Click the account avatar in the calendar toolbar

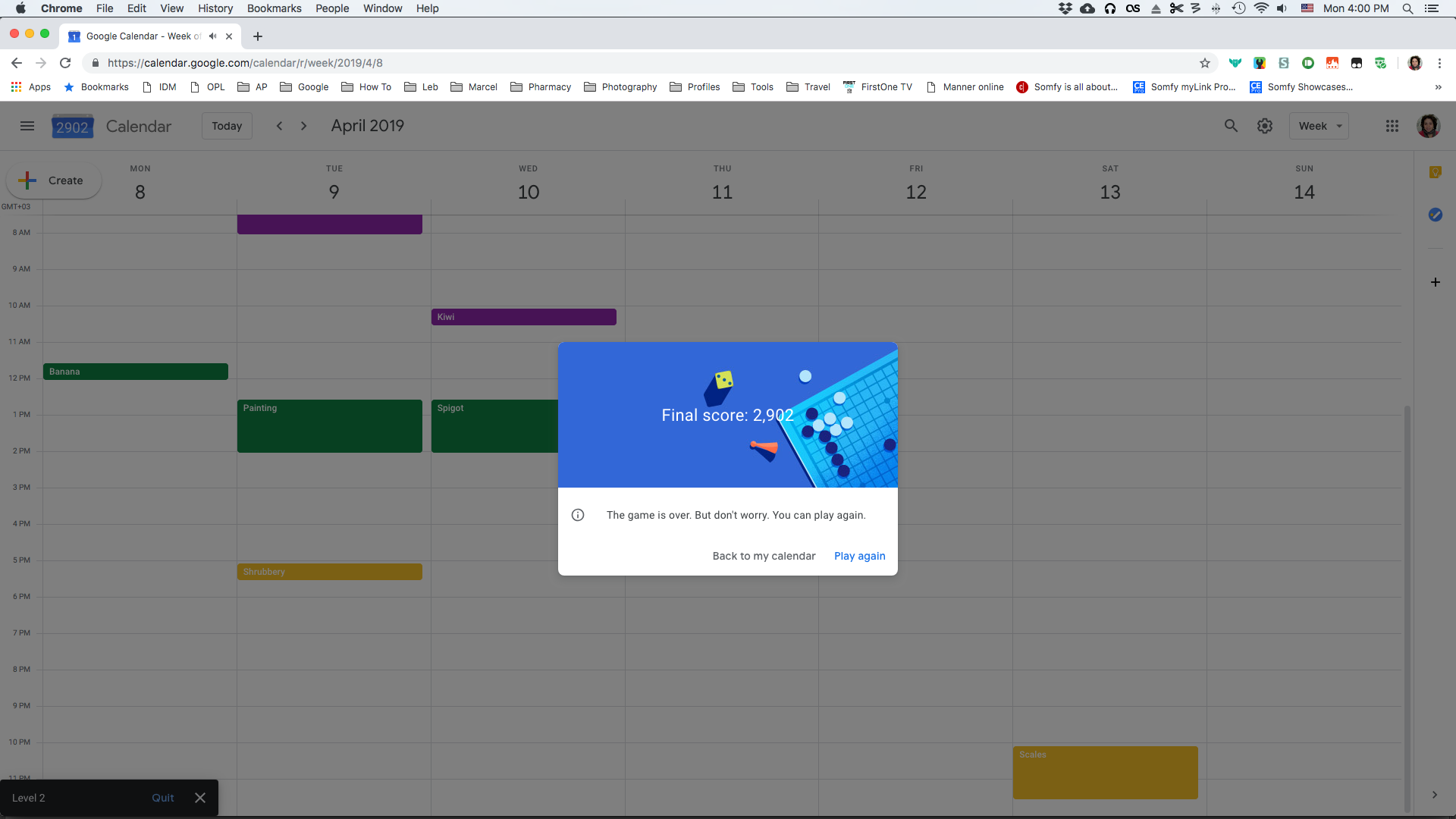1429,126
